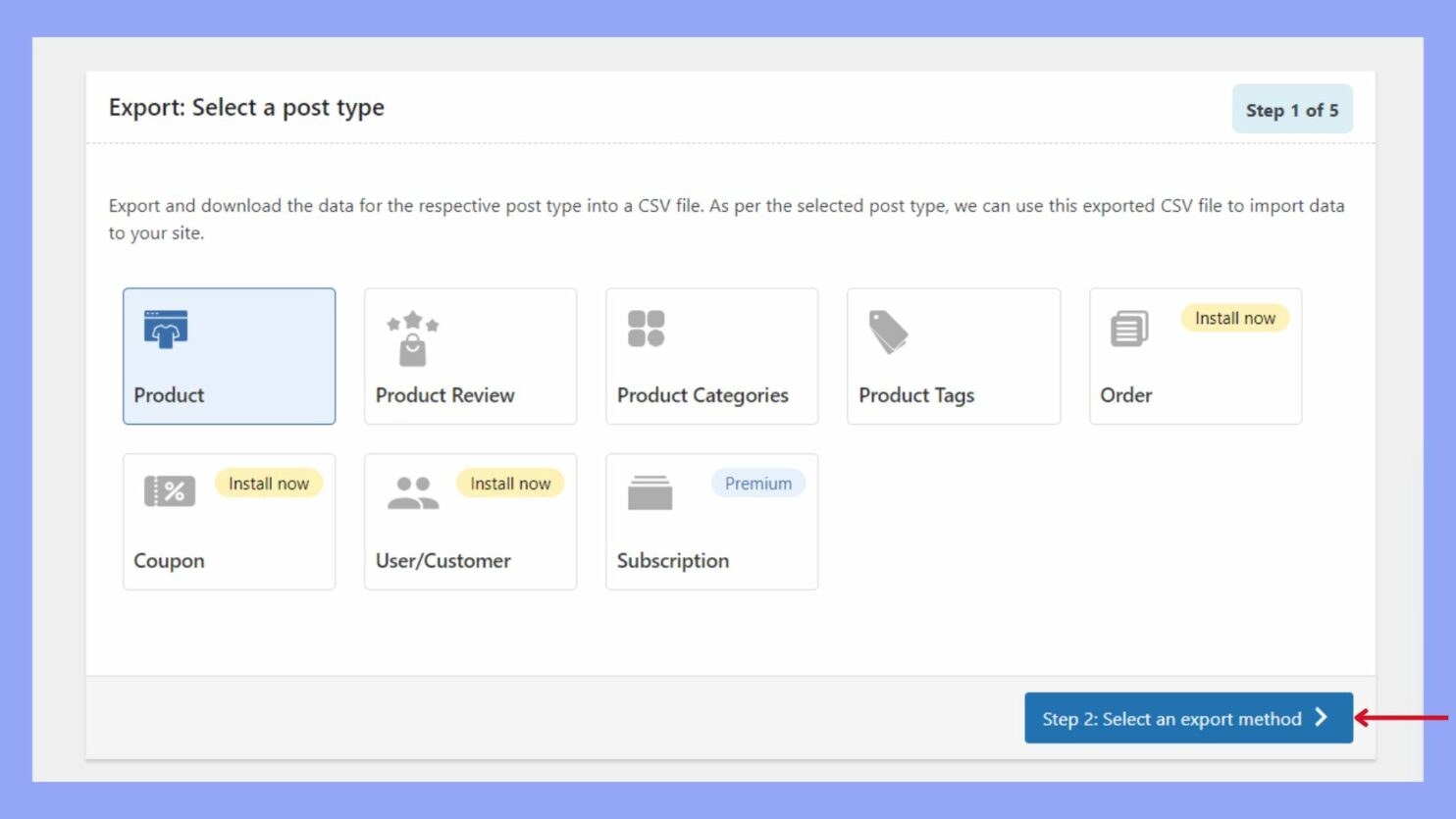
Task: Choose Product Review as the post type
Action: coord(470,356)
